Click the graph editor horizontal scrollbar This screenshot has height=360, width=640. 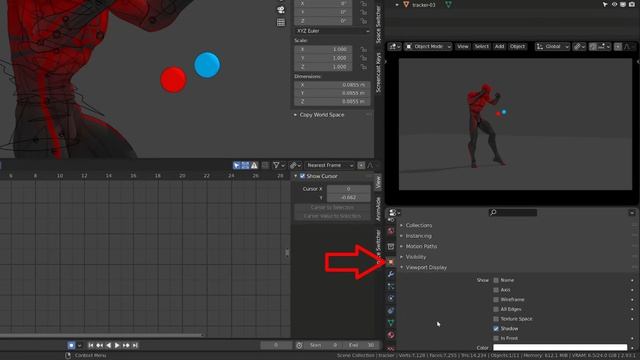101,336
